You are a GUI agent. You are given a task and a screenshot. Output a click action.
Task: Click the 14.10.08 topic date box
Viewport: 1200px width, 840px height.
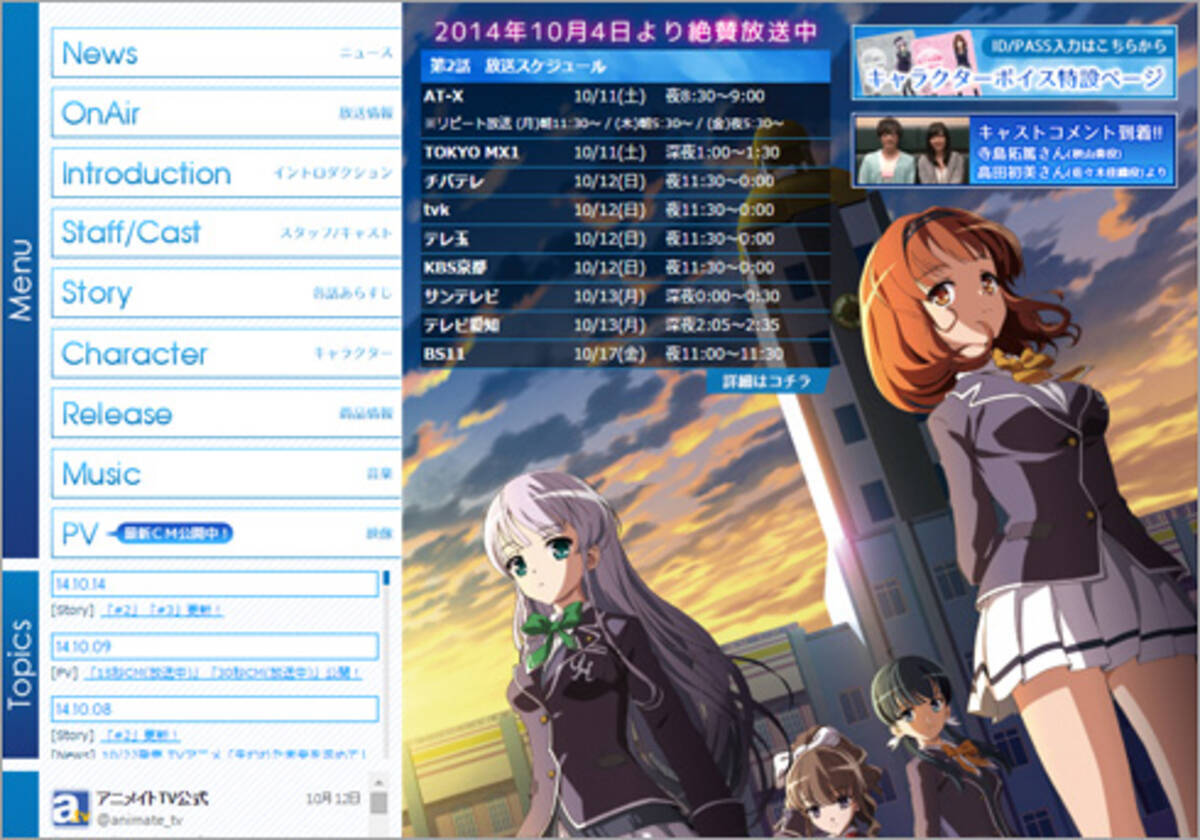(215, 709)
